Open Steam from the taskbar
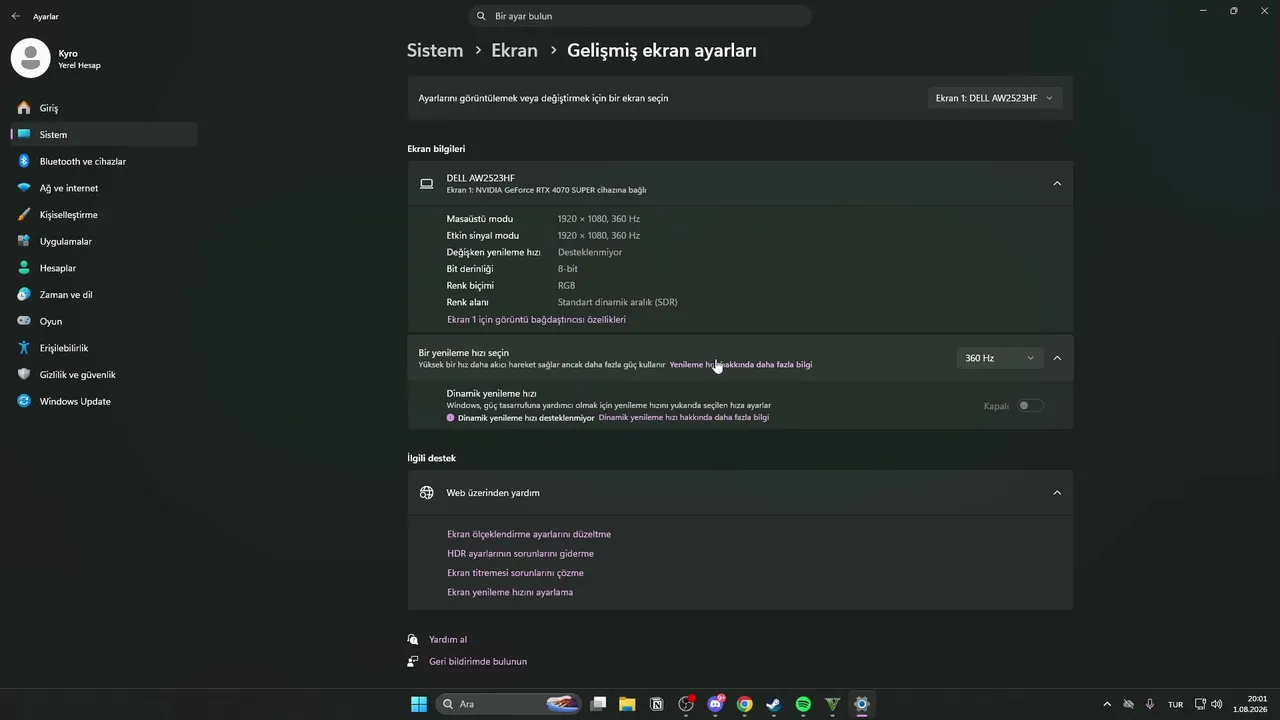 coord(774,704)
